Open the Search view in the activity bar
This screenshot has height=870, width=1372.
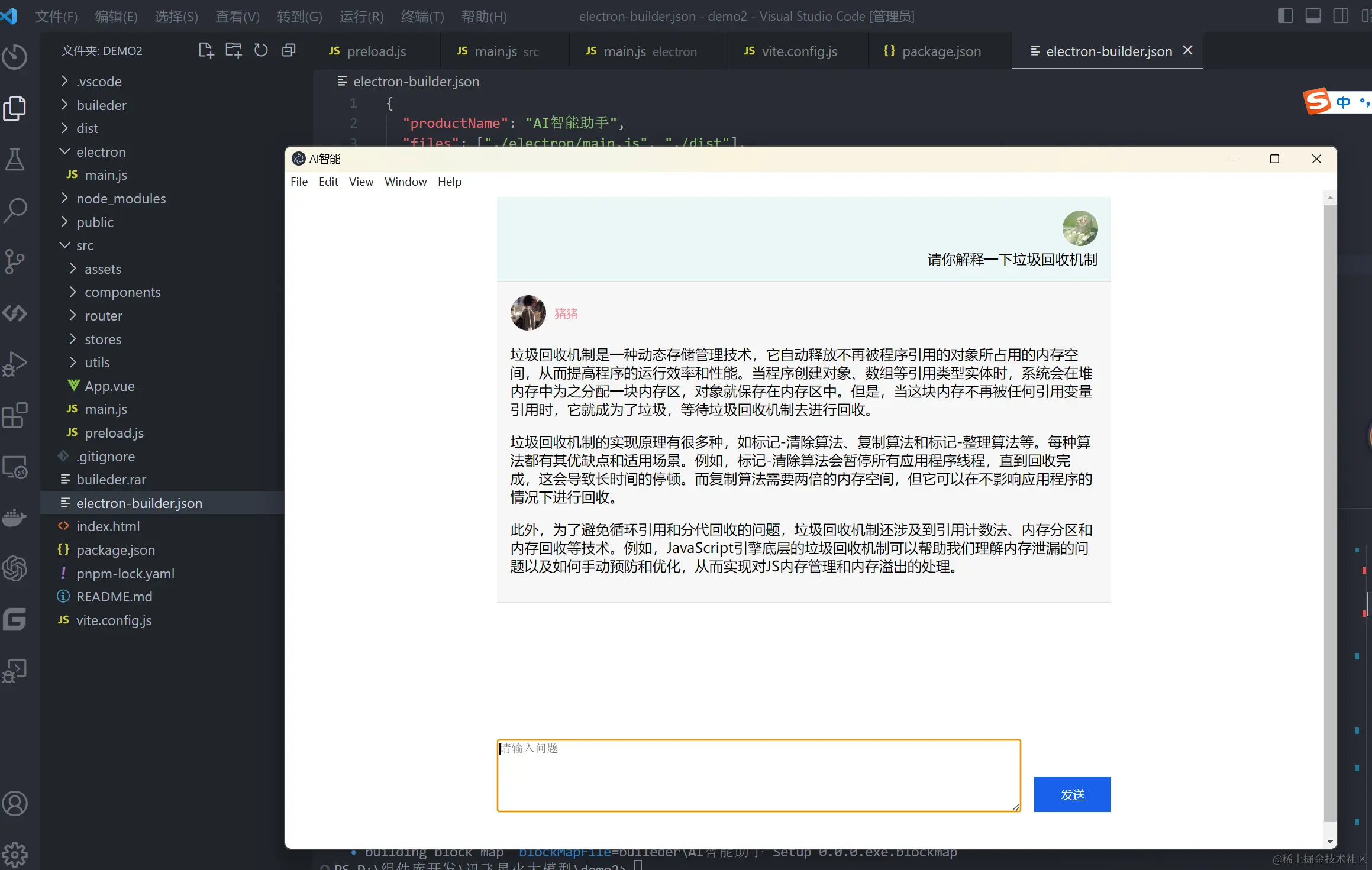coord(15,210)
